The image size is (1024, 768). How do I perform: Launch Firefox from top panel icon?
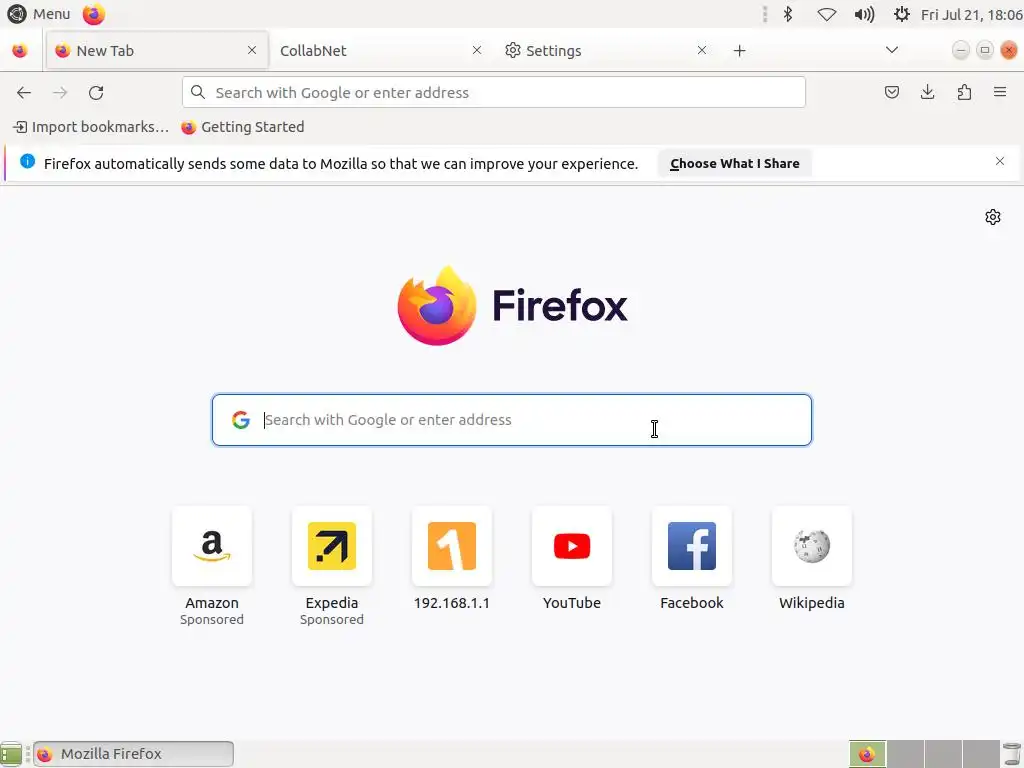click(93, 14)
